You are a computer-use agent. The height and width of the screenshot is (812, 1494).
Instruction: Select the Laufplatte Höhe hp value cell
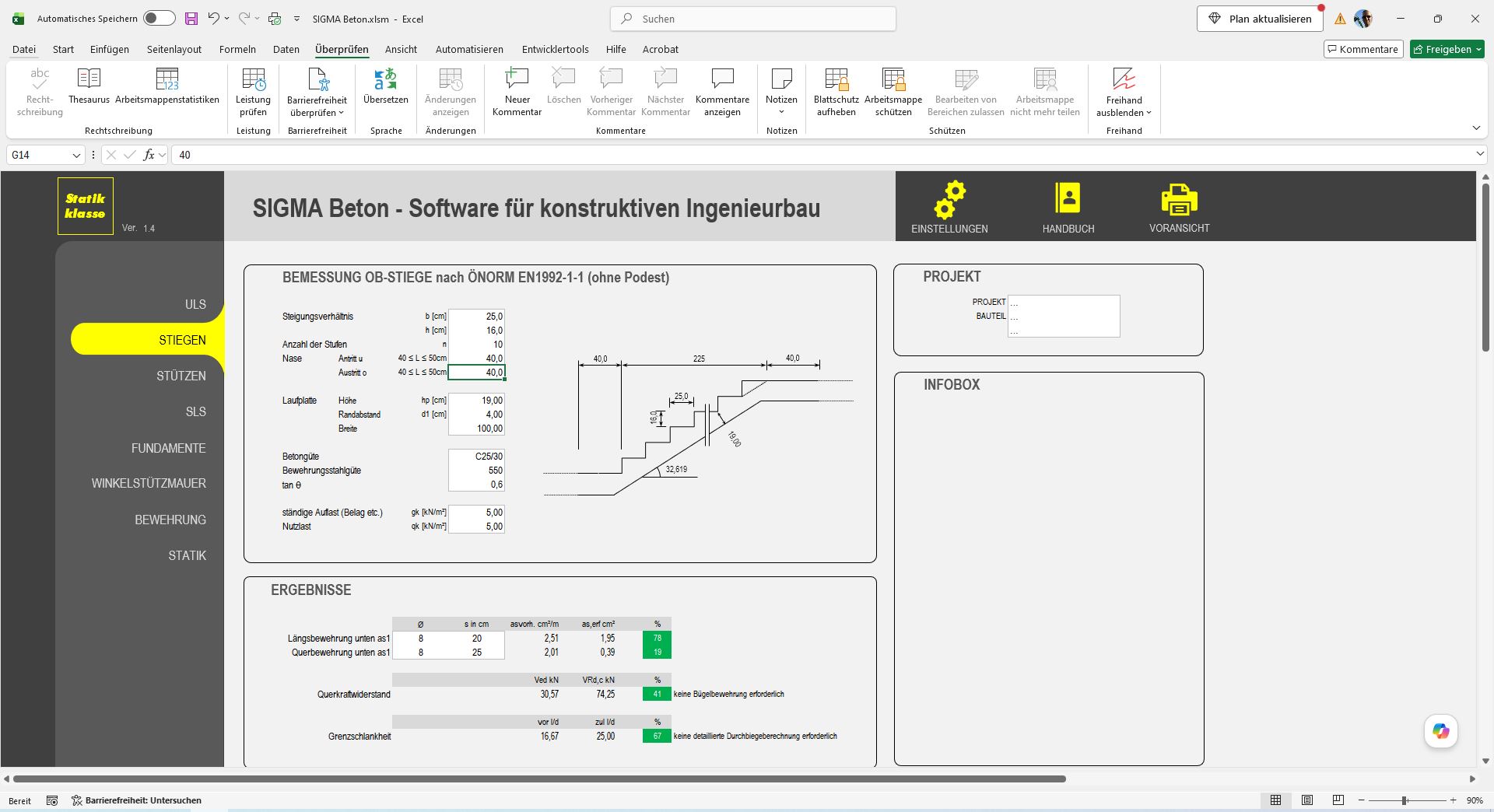[476, 401]
